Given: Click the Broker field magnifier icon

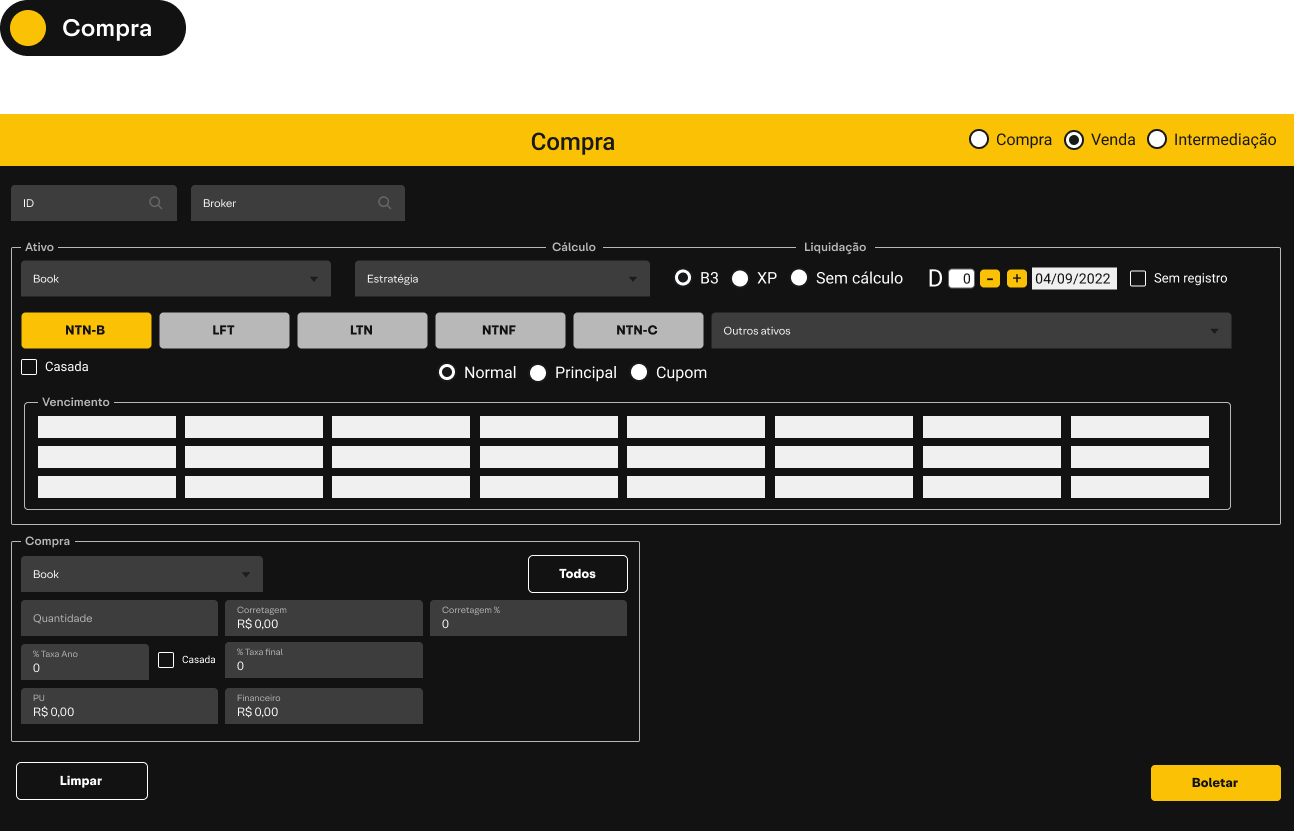Looking at the screenshot, I should click(384, 203).
